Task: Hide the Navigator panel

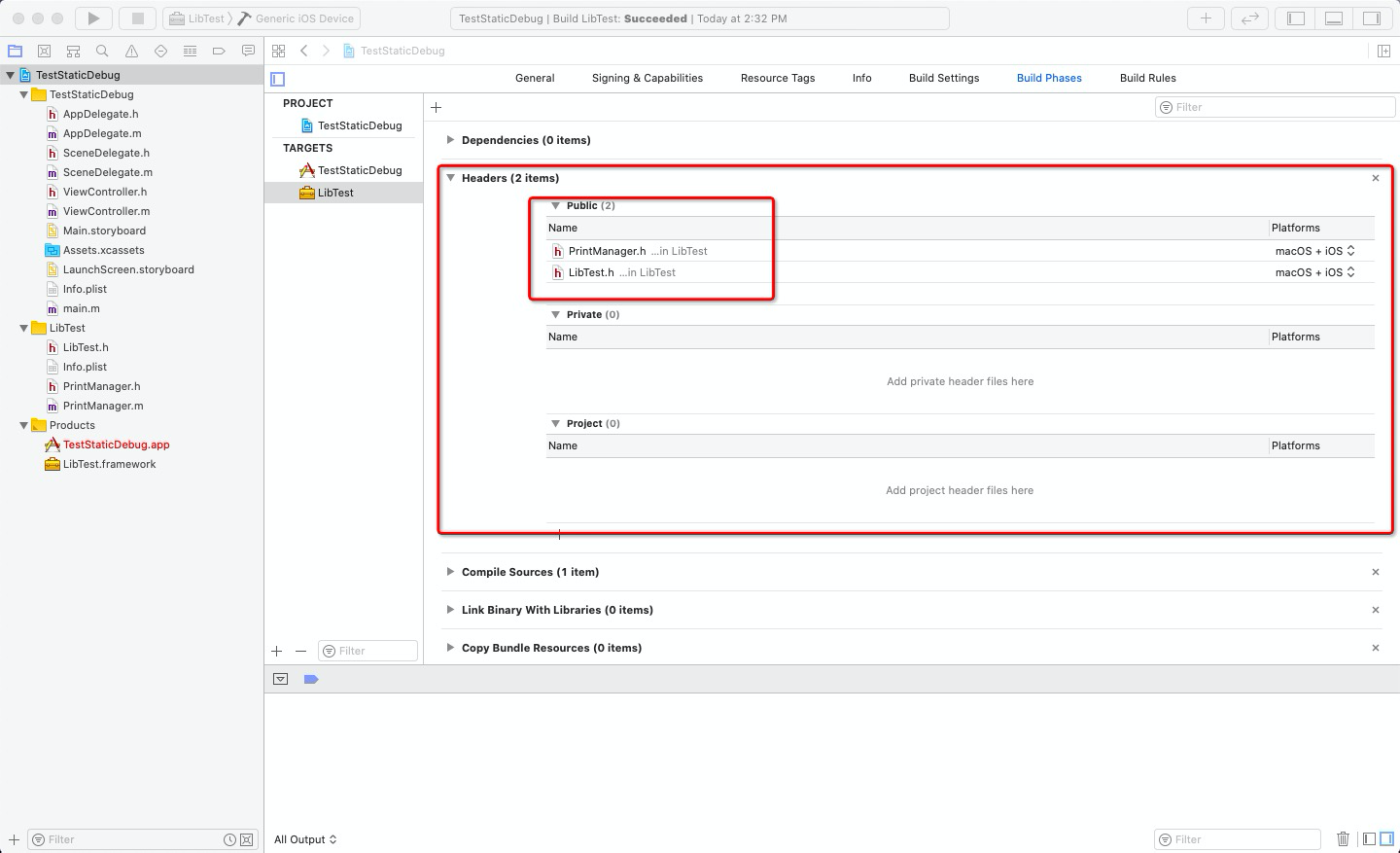Action: [x=1296, y=18]
